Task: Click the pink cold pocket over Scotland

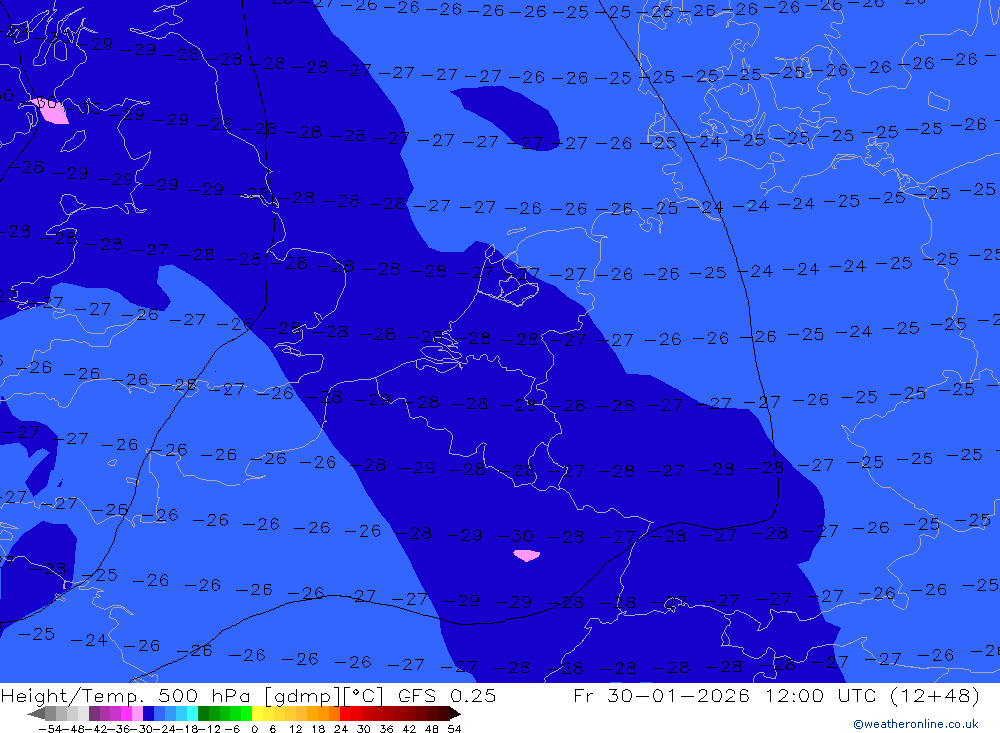Action: click(53, 113)
